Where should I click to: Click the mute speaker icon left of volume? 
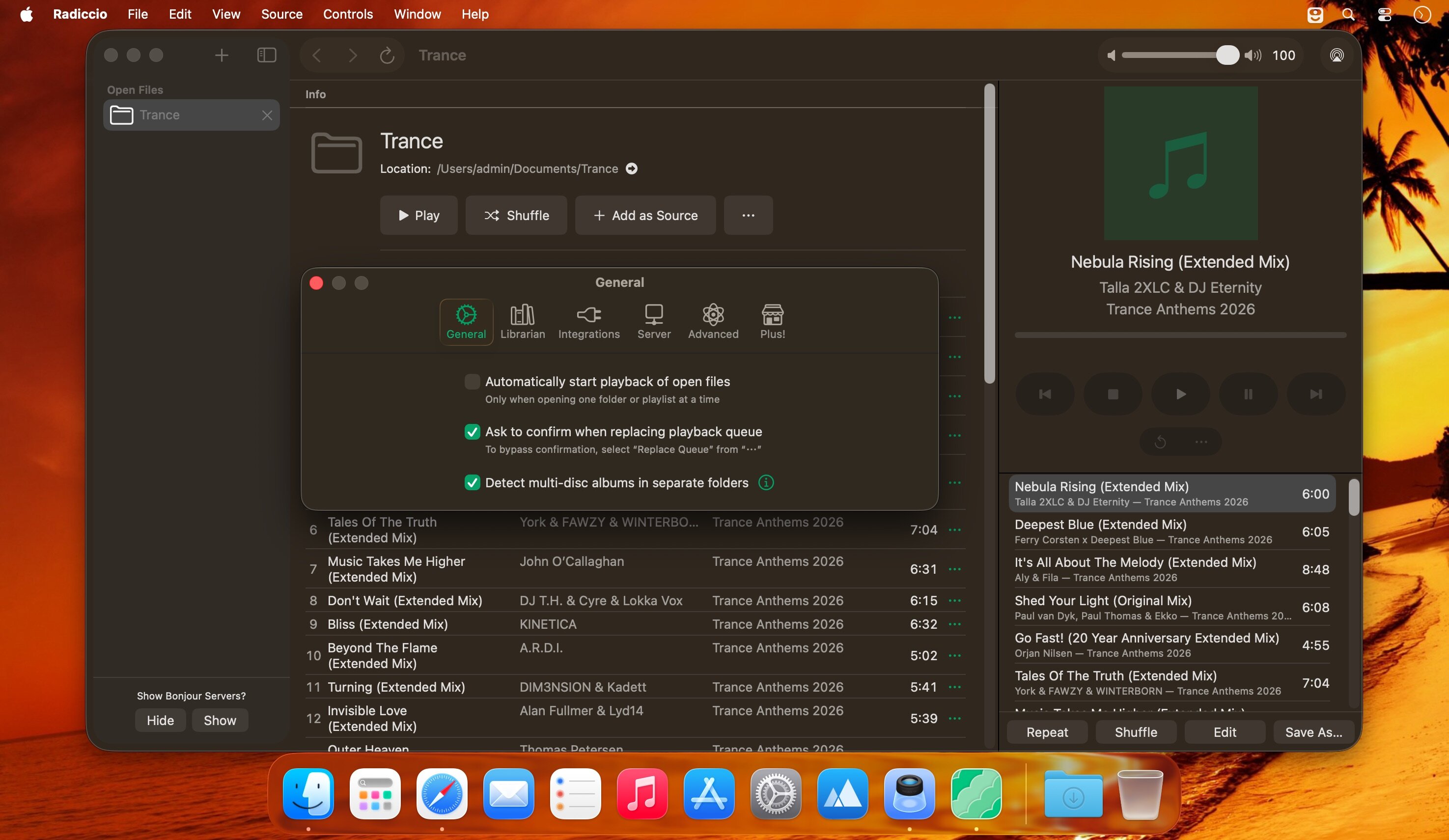click(1111, 55)
